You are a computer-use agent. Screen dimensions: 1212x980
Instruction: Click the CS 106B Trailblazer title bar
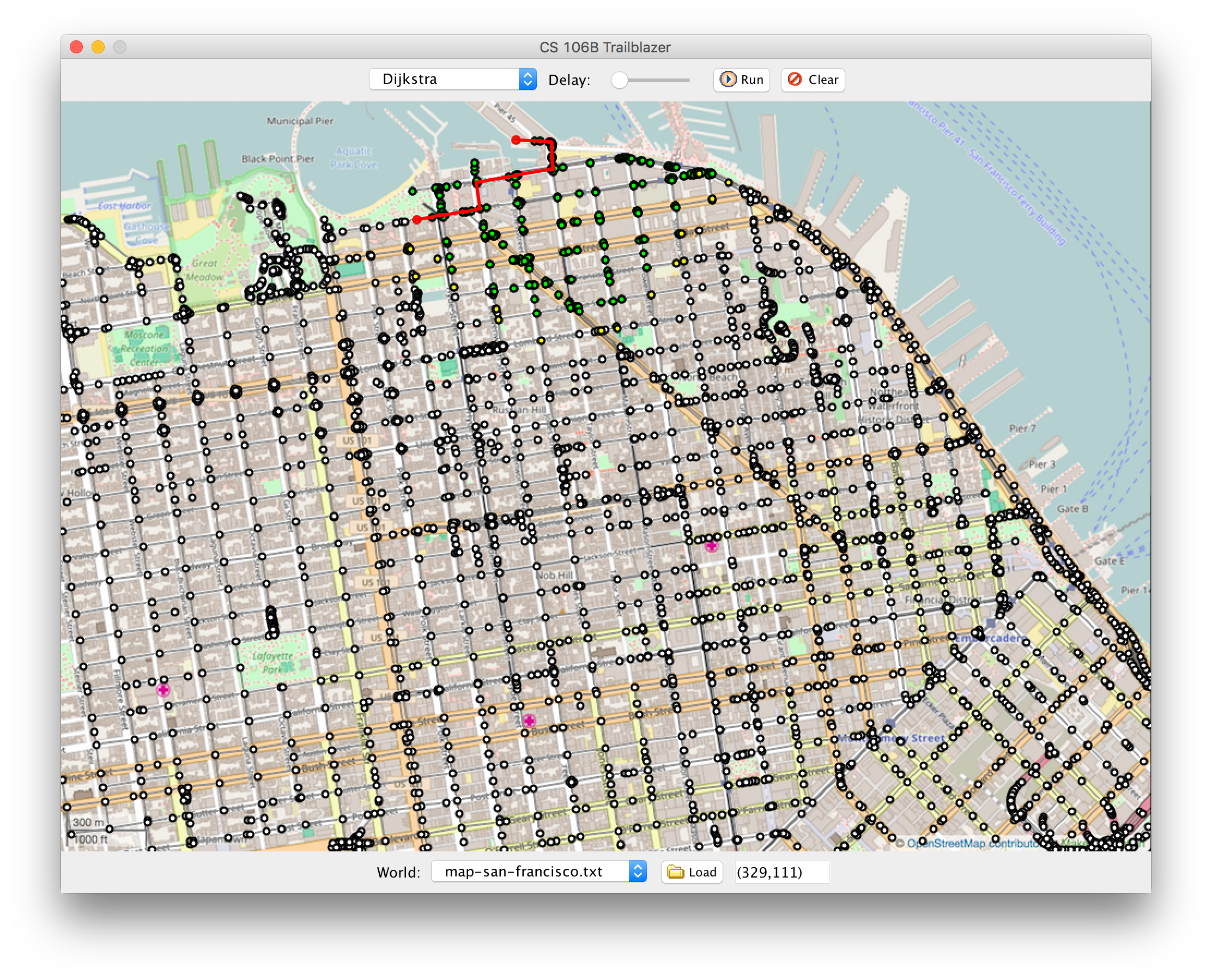[604, 47]
